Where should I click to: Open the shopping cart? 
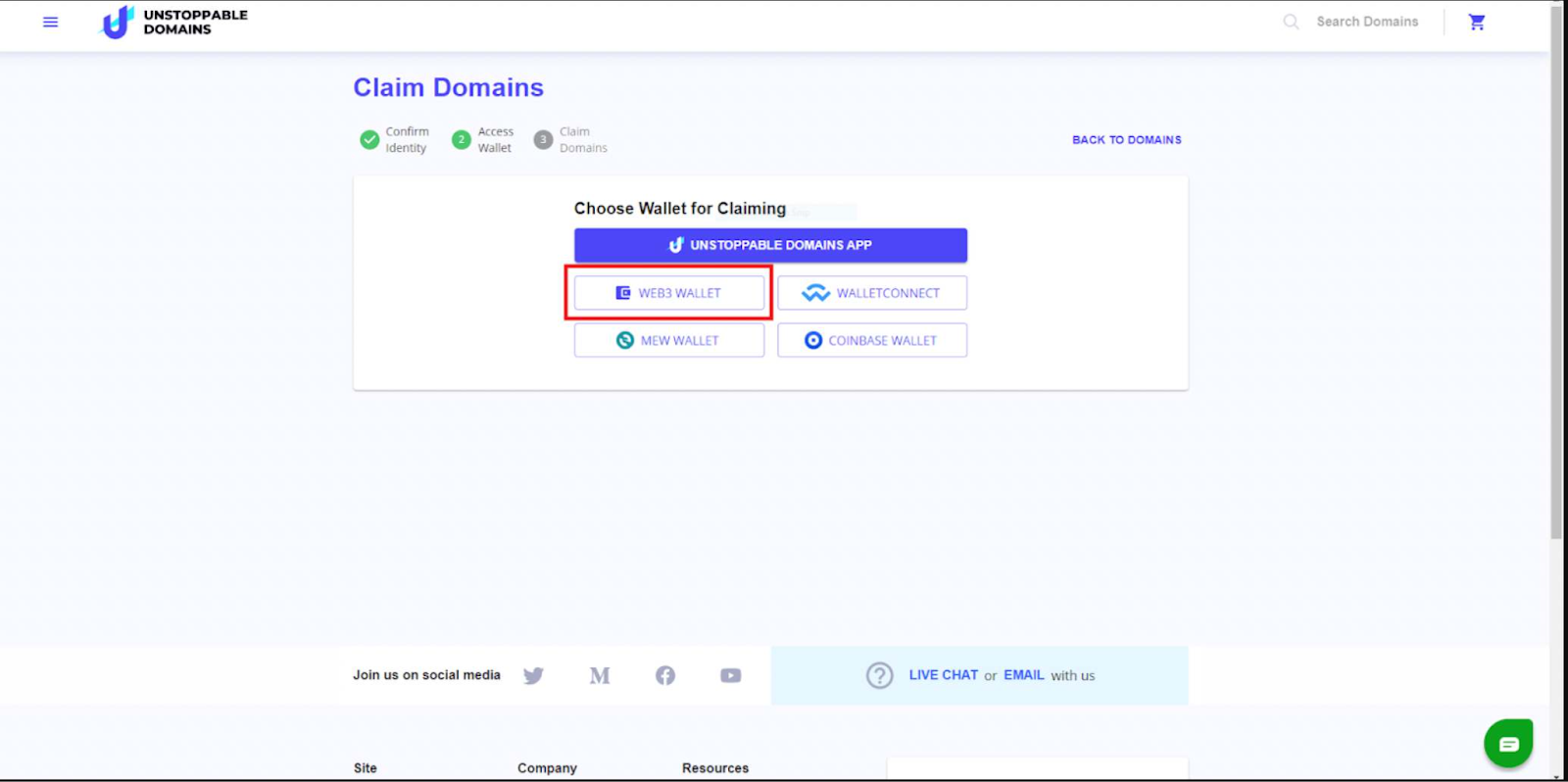tap(1477, 22)
